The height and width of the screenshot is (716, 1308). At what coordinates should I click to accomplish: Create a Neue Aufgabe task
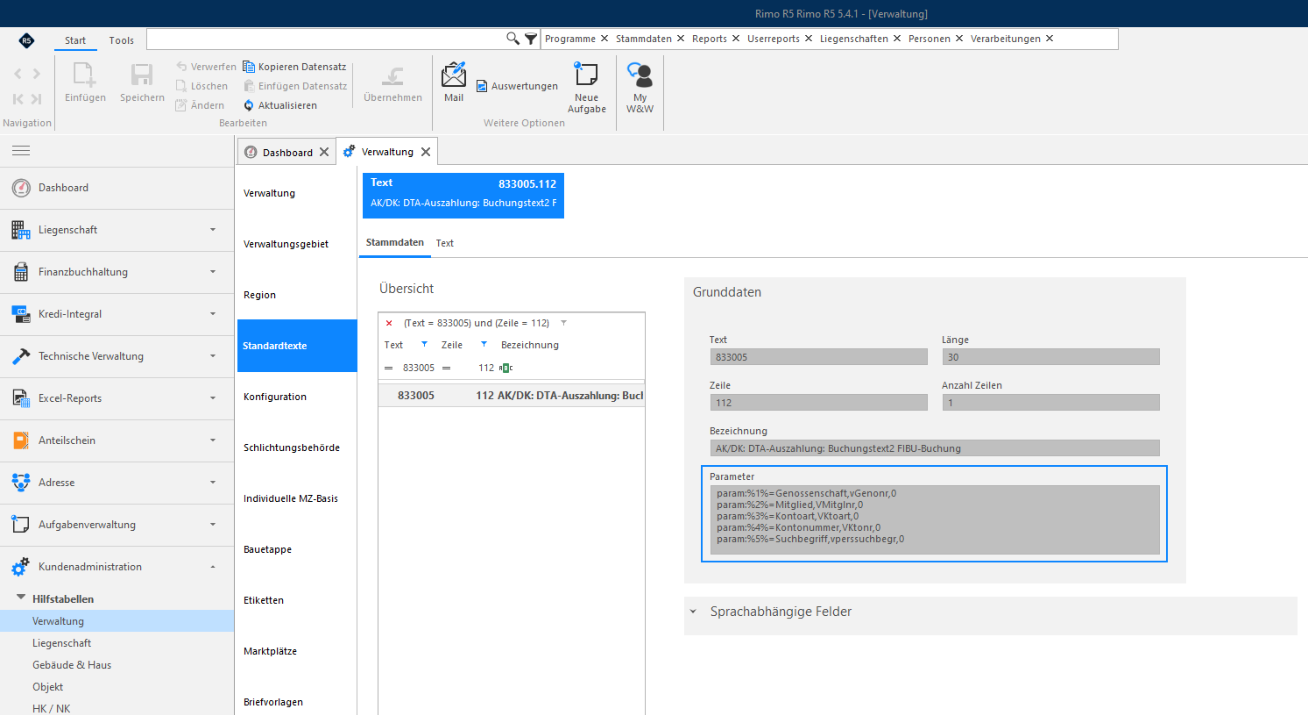point(587,88)
